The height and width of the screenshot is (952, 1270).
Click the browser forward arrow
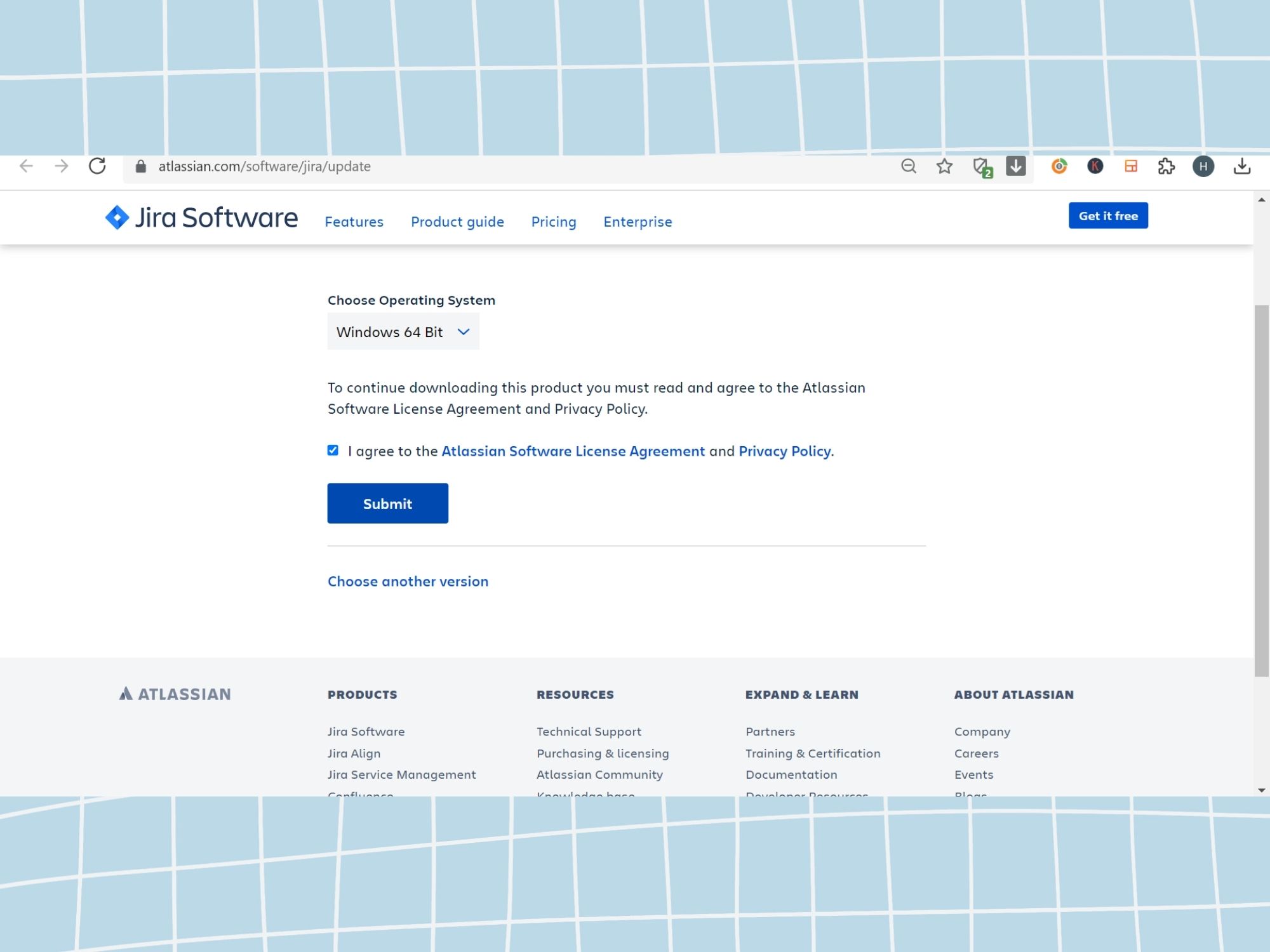[62, 166]
